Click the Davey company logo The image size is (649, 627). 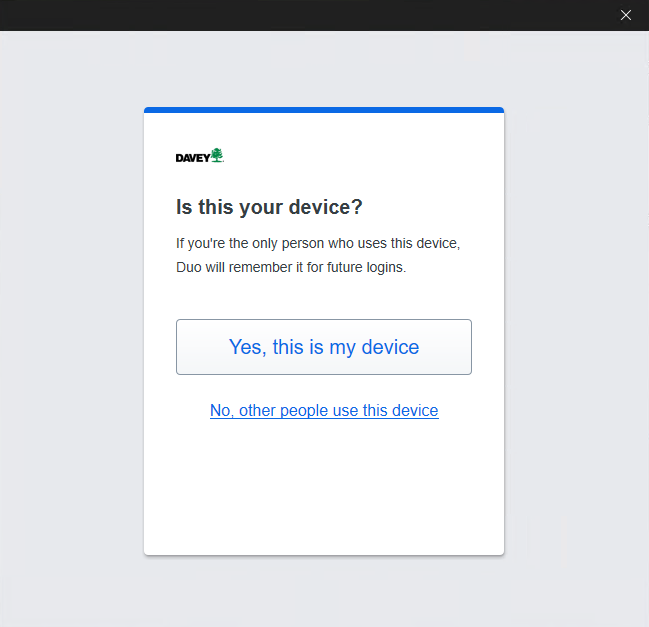(x=200, y=156)
